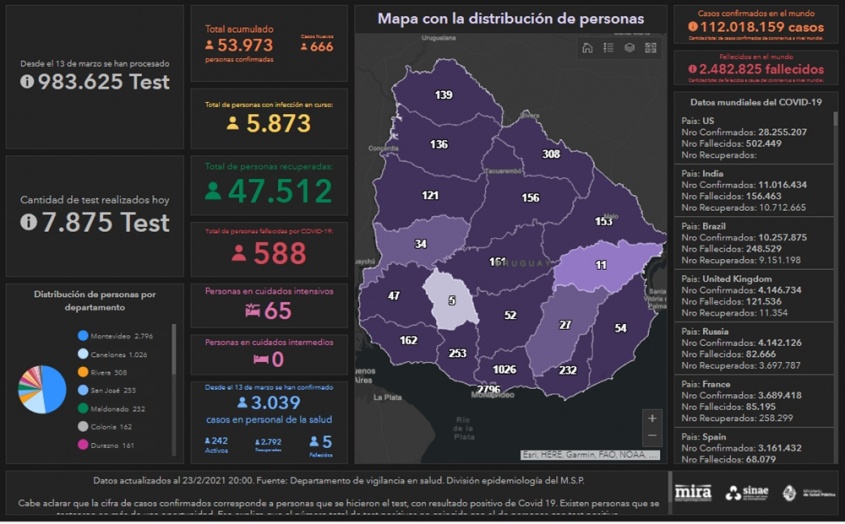Click the department distribution pie chart
845x524 pixels.
(42, 389)
